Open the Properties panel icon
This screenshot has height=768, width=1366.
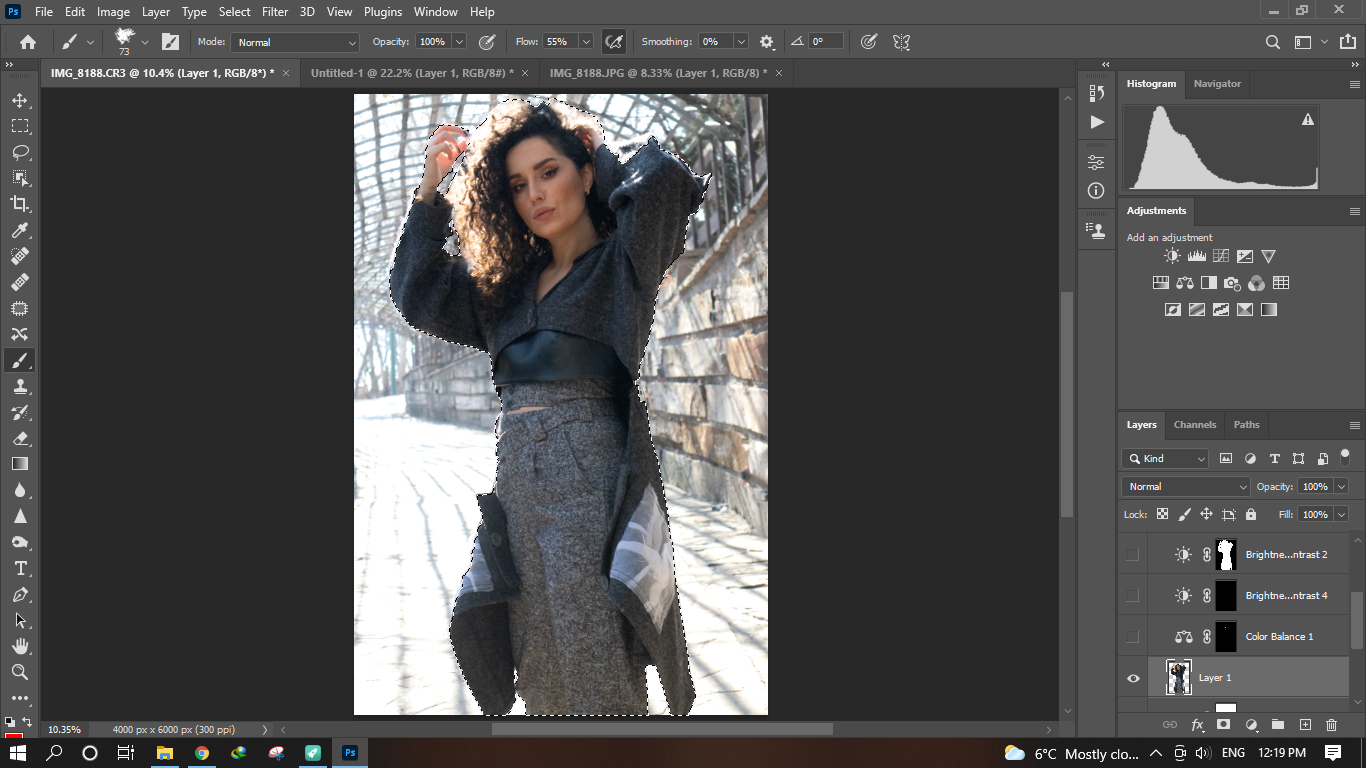pos(1097,162)
